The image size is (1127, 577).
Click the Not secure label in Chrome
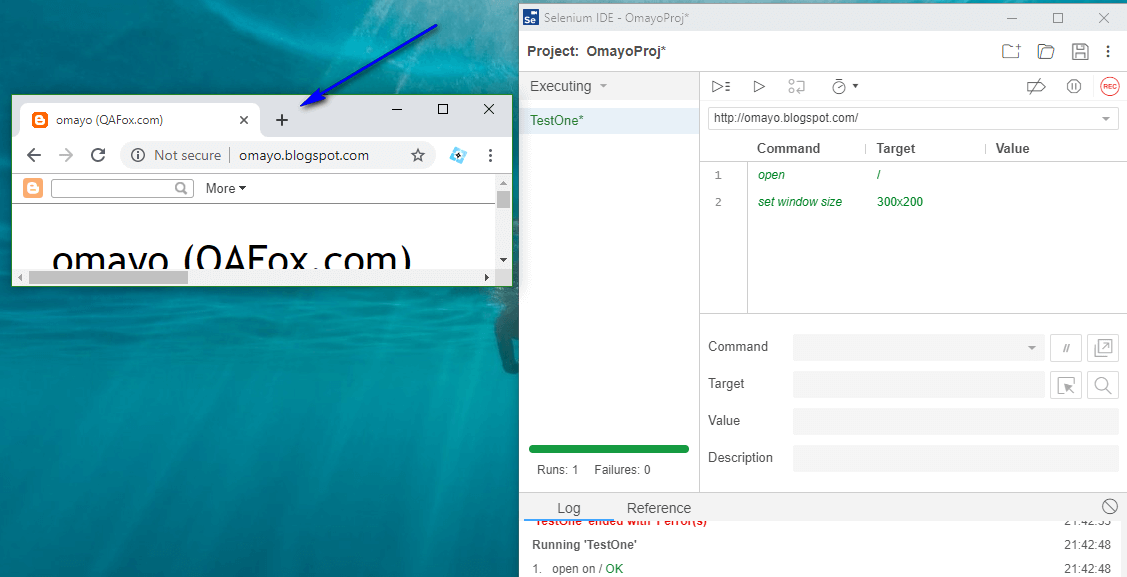tap(186, 155)
